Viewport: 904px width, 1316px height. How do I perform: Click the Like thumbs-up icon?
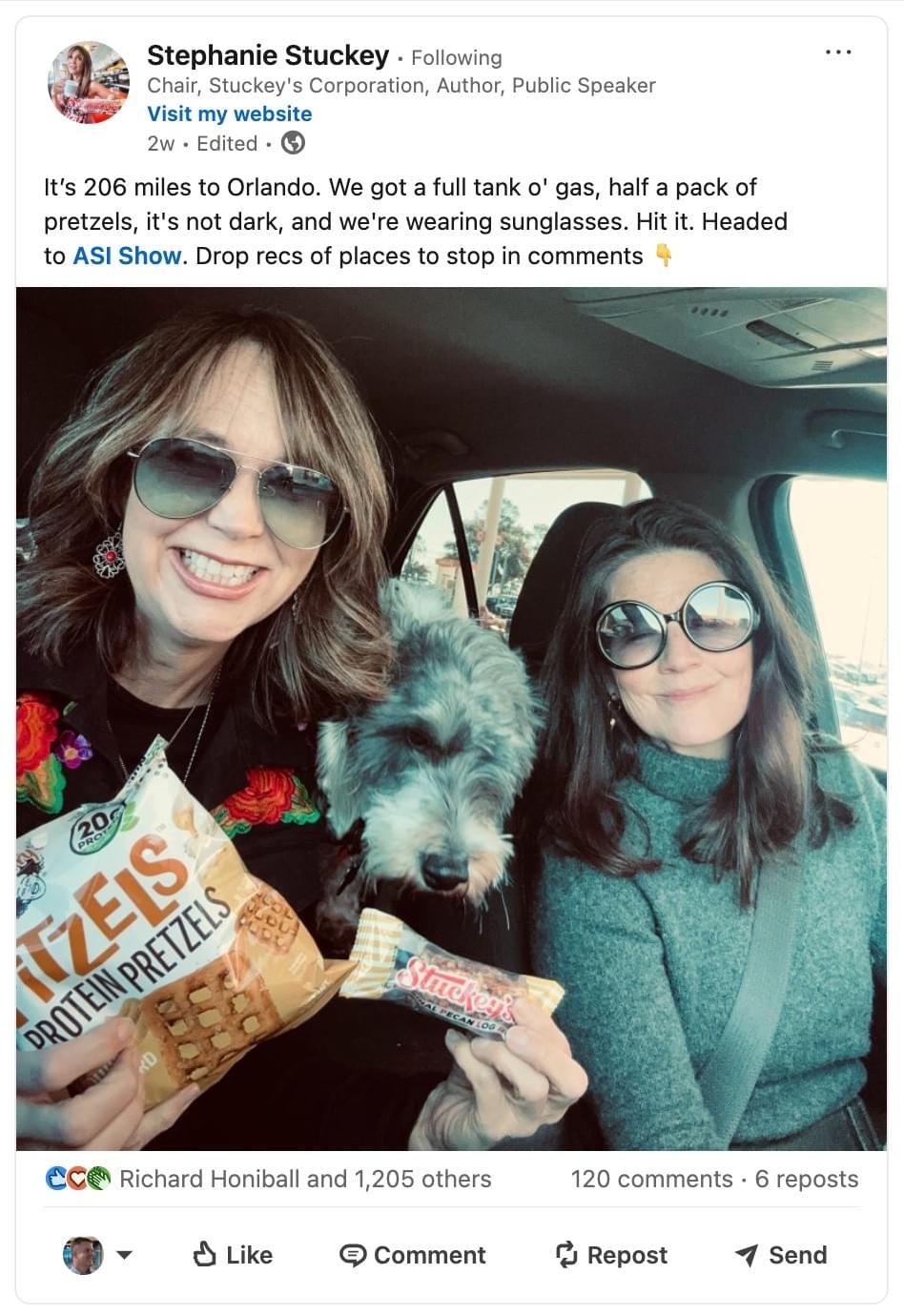[x=204, y=1254]
